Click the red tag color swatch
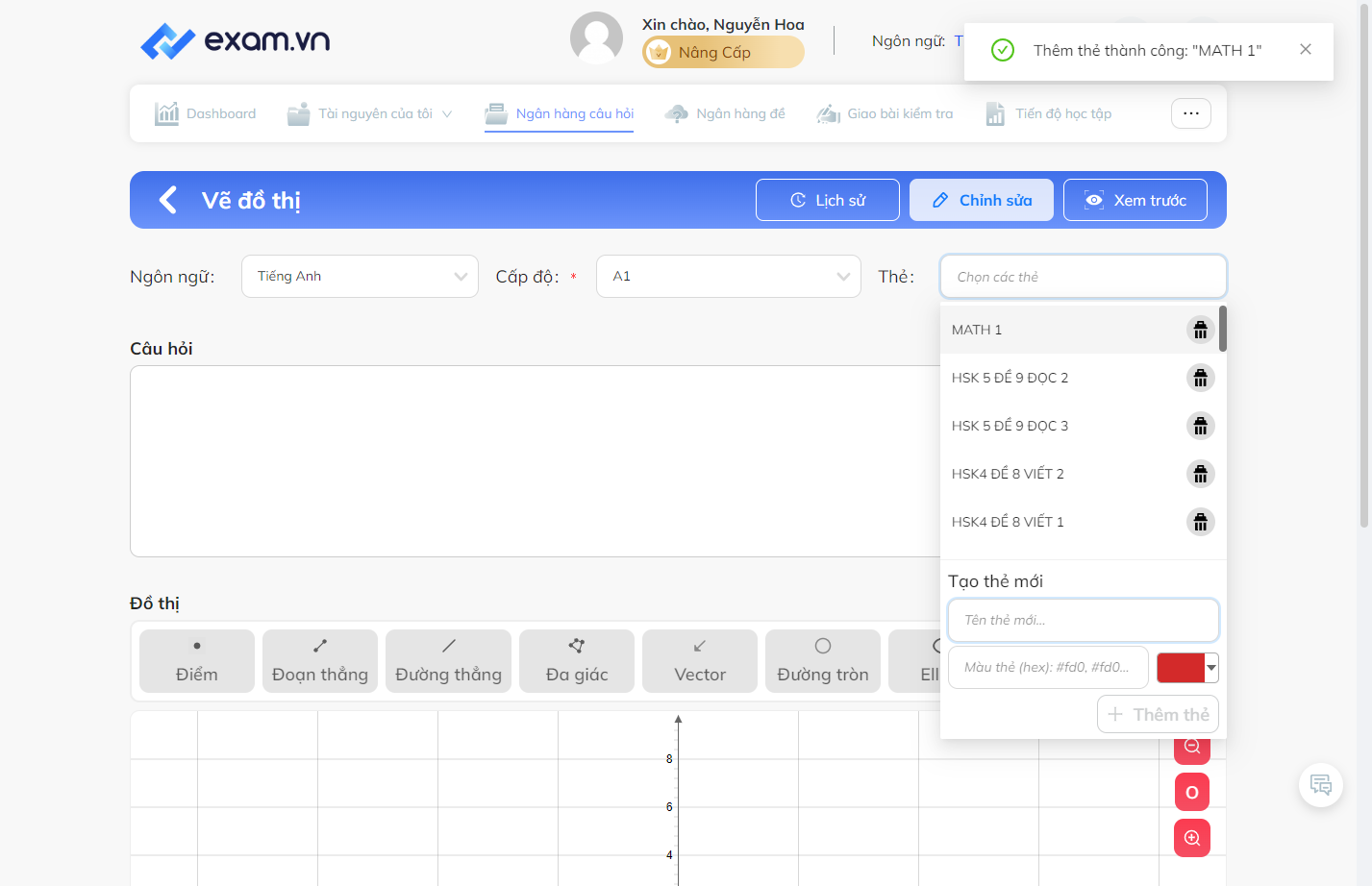Viewport: 1372px width, 886px height. coord(1181,667)
